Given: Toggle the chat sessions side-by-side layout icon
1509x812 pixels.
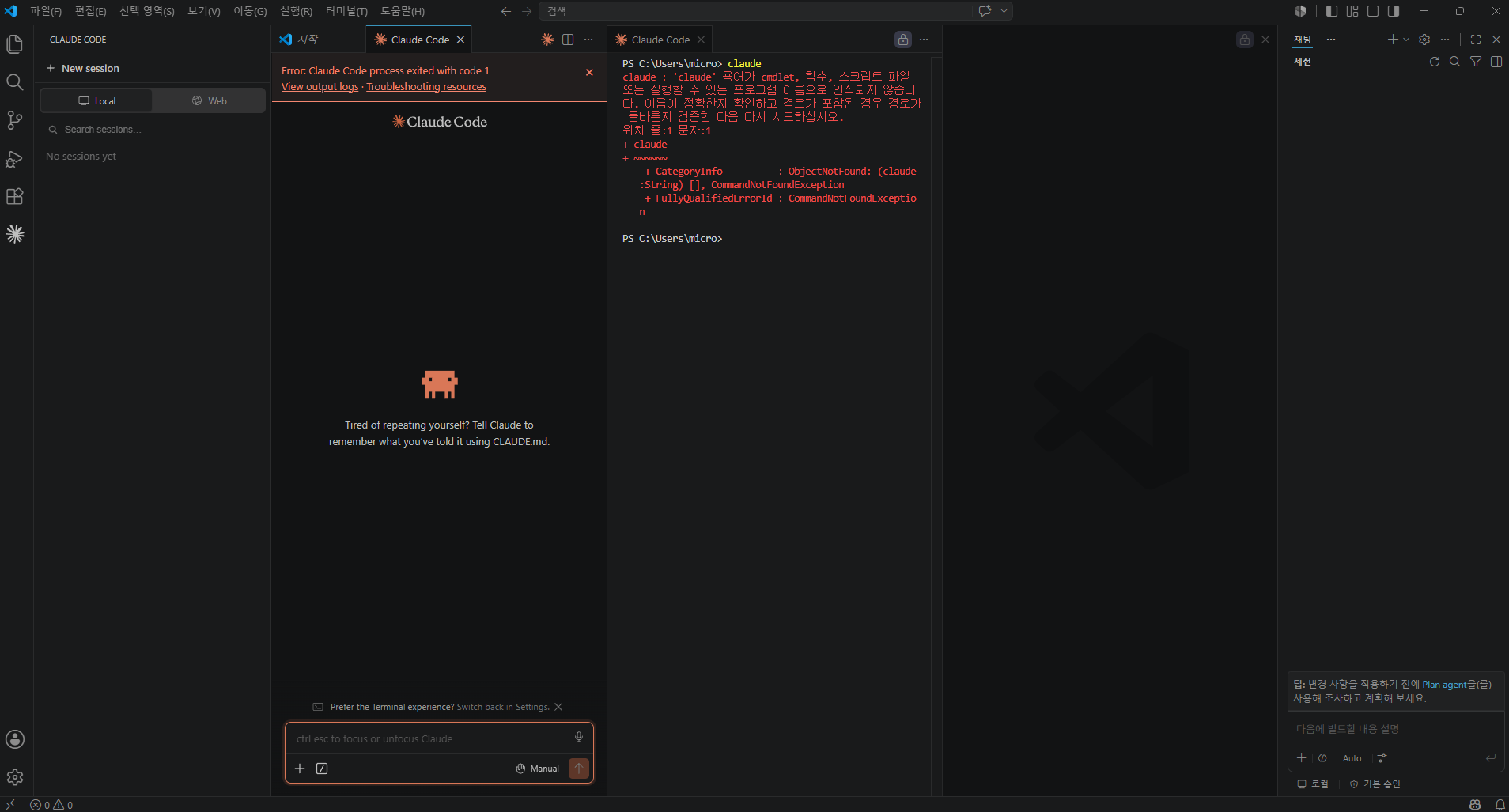Looking at the screenshot, I should pos(1496,62).
